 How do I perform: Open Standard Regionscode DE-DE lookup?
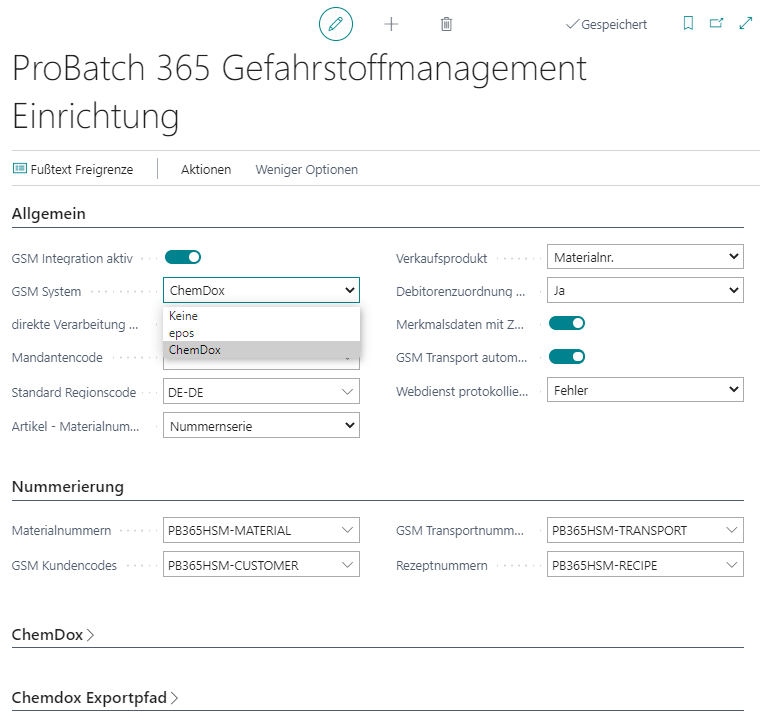[x=347, y=392]
